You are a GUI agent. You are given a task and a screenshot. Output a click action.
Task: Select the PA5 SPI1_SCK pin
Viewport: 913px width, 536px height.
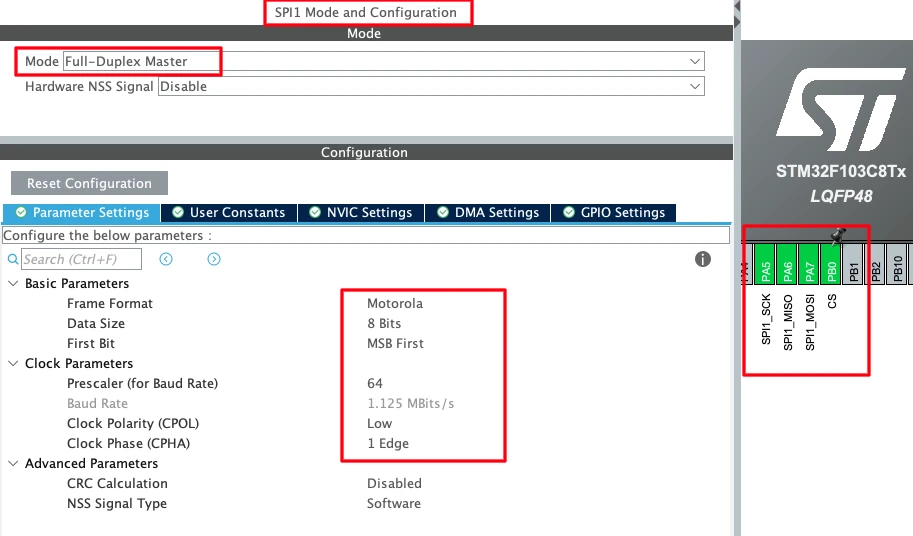tap(766, 270)
